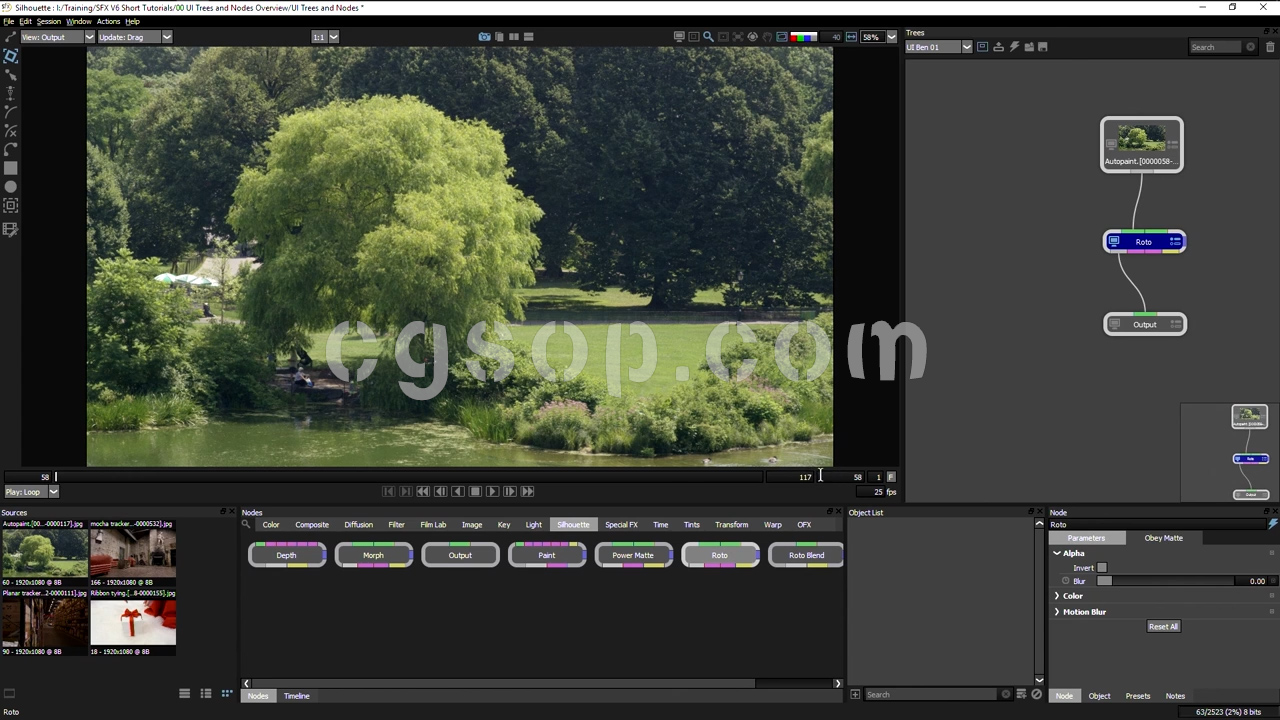Switch to the Timeline tab

[296, 696]
